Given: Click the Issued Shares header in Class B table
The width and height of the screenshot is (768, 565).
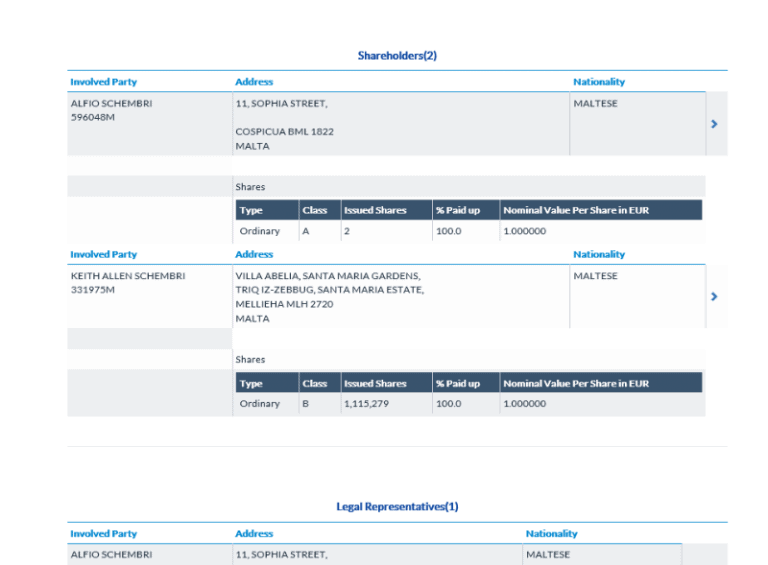Looking at the screenshot, I should [x=375, y=384].
